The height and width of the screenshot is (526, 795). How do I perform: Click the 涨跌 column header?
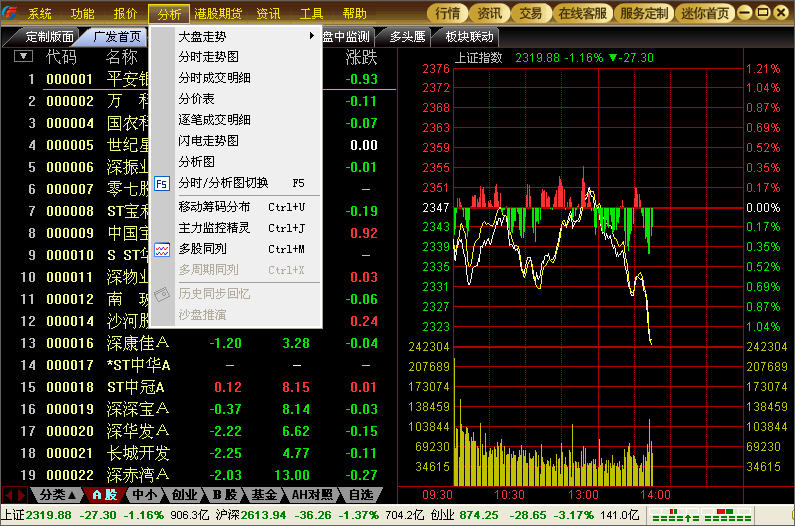click(362, 57)
